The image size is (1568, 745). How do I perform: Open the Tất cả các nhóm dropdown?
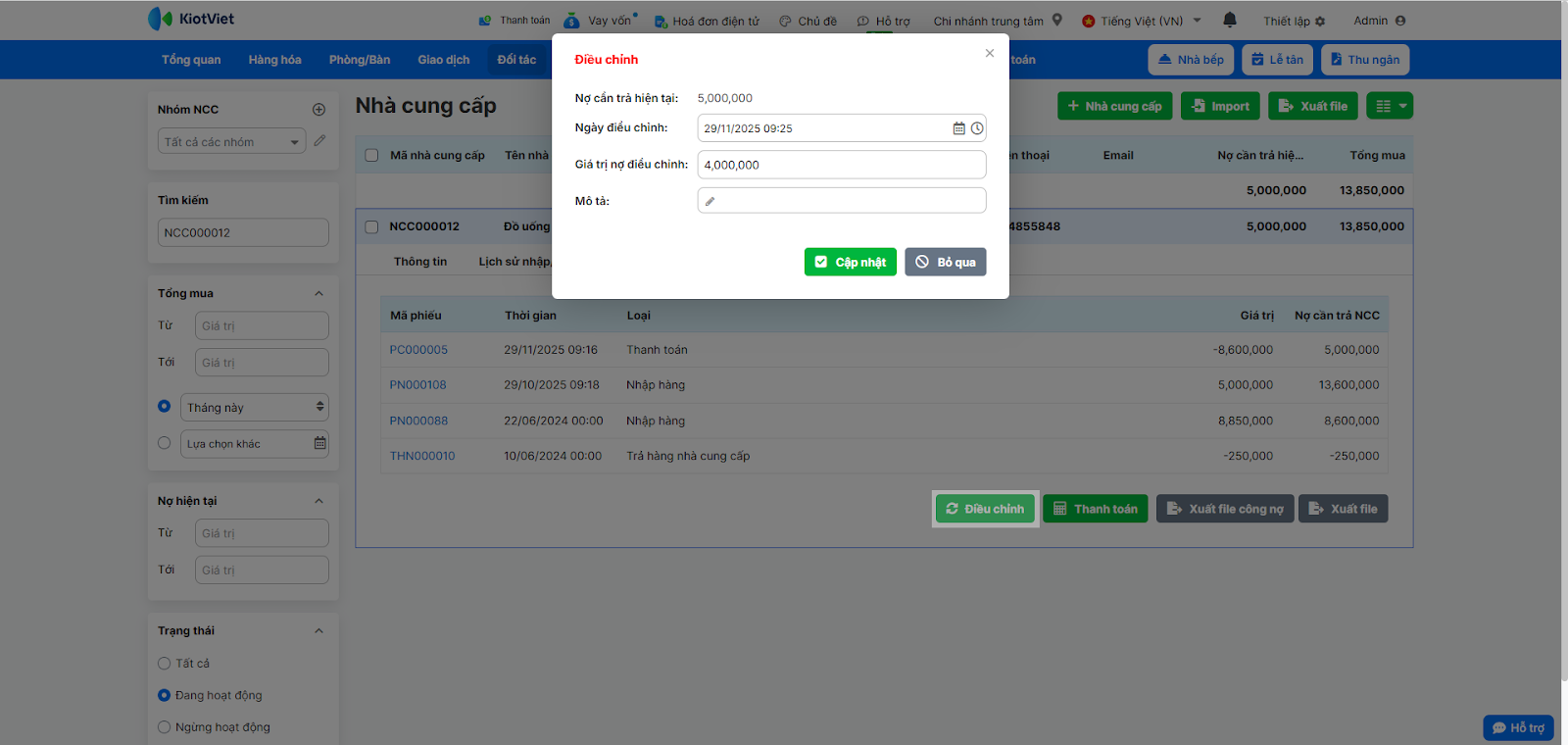(x=232, y=142)
